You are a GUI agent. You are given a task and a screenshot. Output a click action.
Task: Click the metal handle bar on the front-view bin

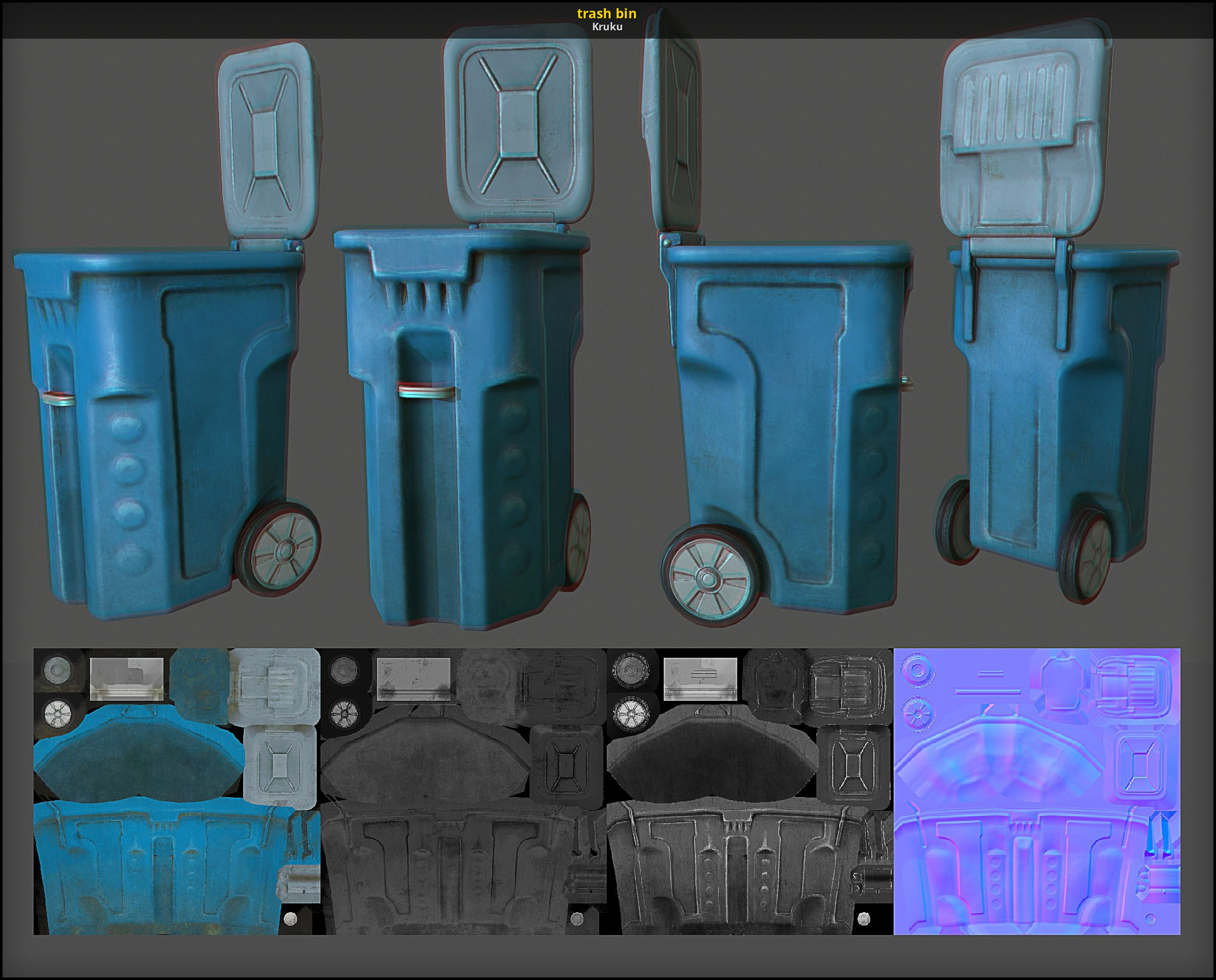(426, 391)
